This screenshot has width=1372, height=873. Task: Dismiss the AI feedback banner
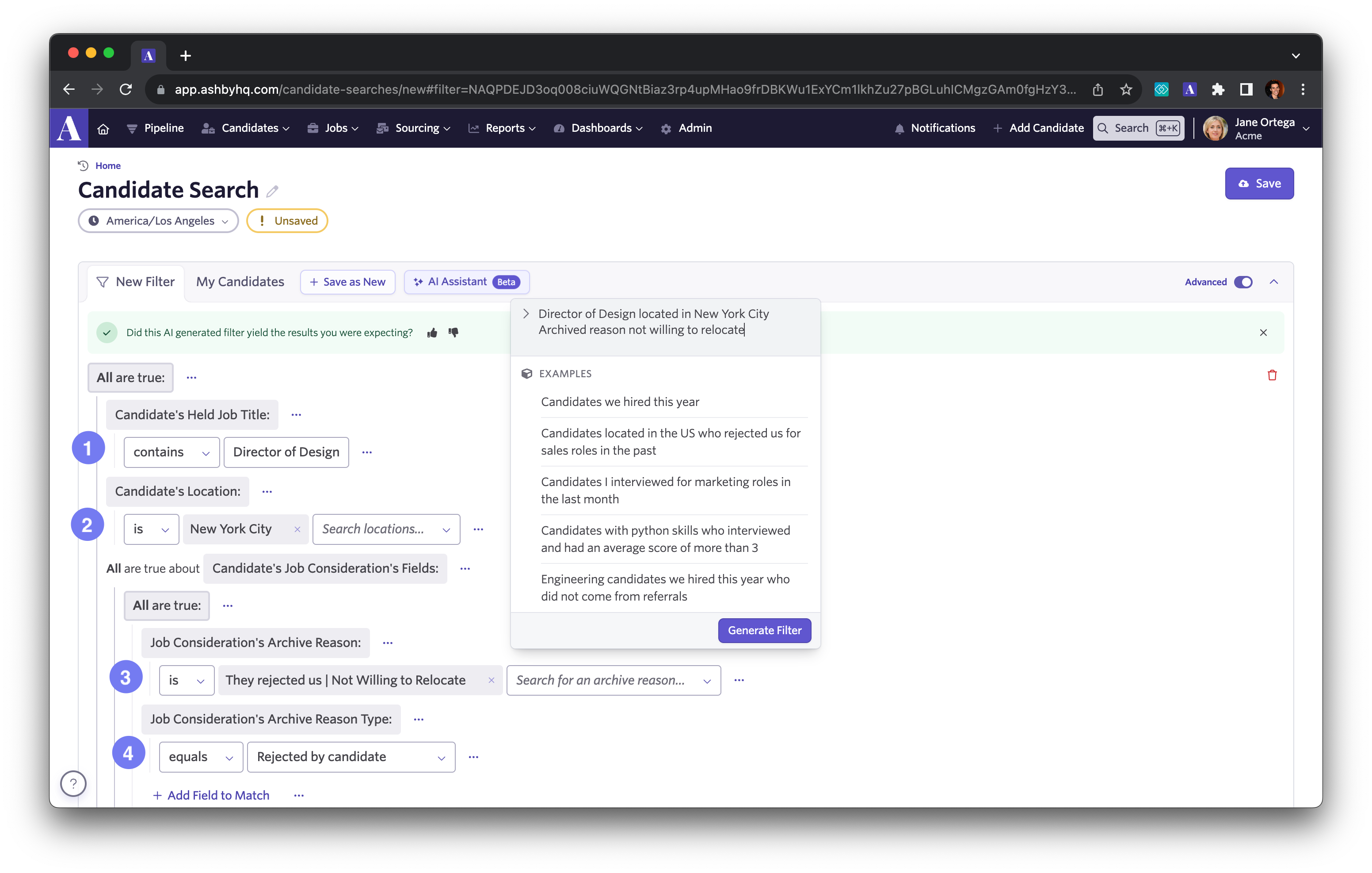1263,333
